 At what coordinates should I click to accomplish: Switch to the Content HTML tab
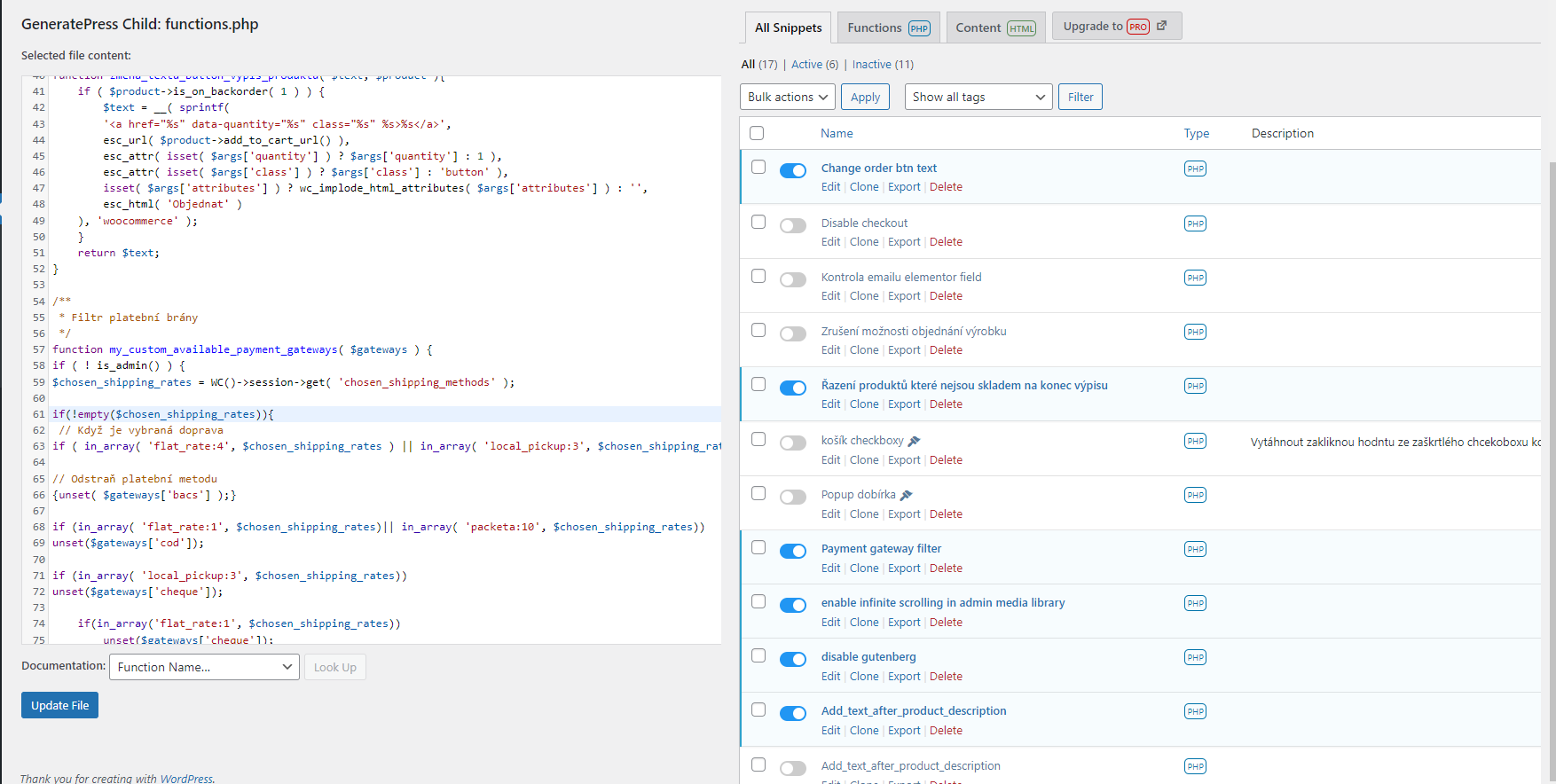coord(995,27)
